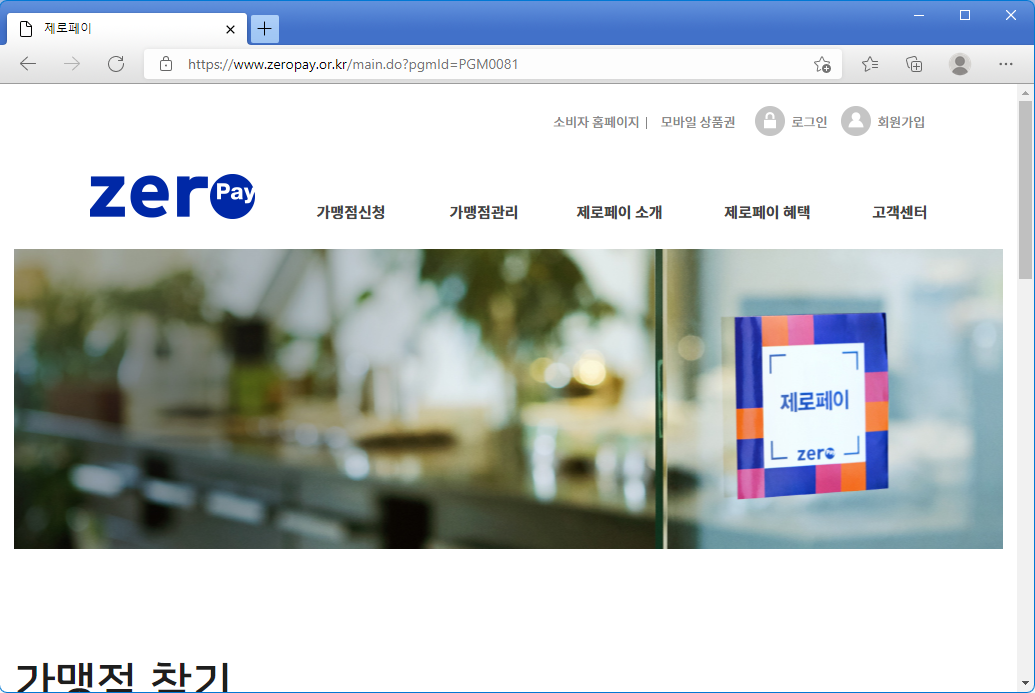1035x693 pixels.
Task: Open Settings and more menu
Action: [x=1005, y=64]
